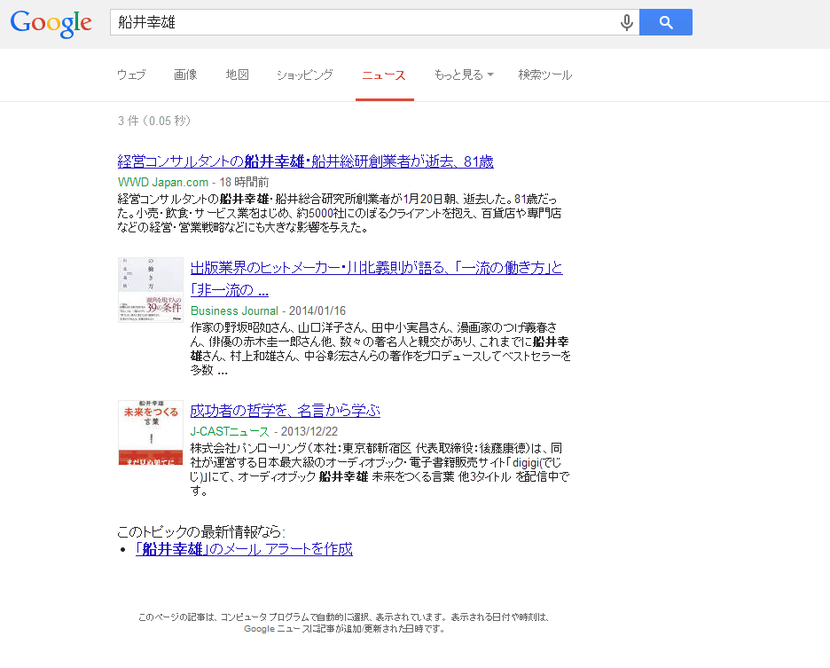830x668 pixels.
Task: Click the Google logo
Action: (x=51, y=23)
